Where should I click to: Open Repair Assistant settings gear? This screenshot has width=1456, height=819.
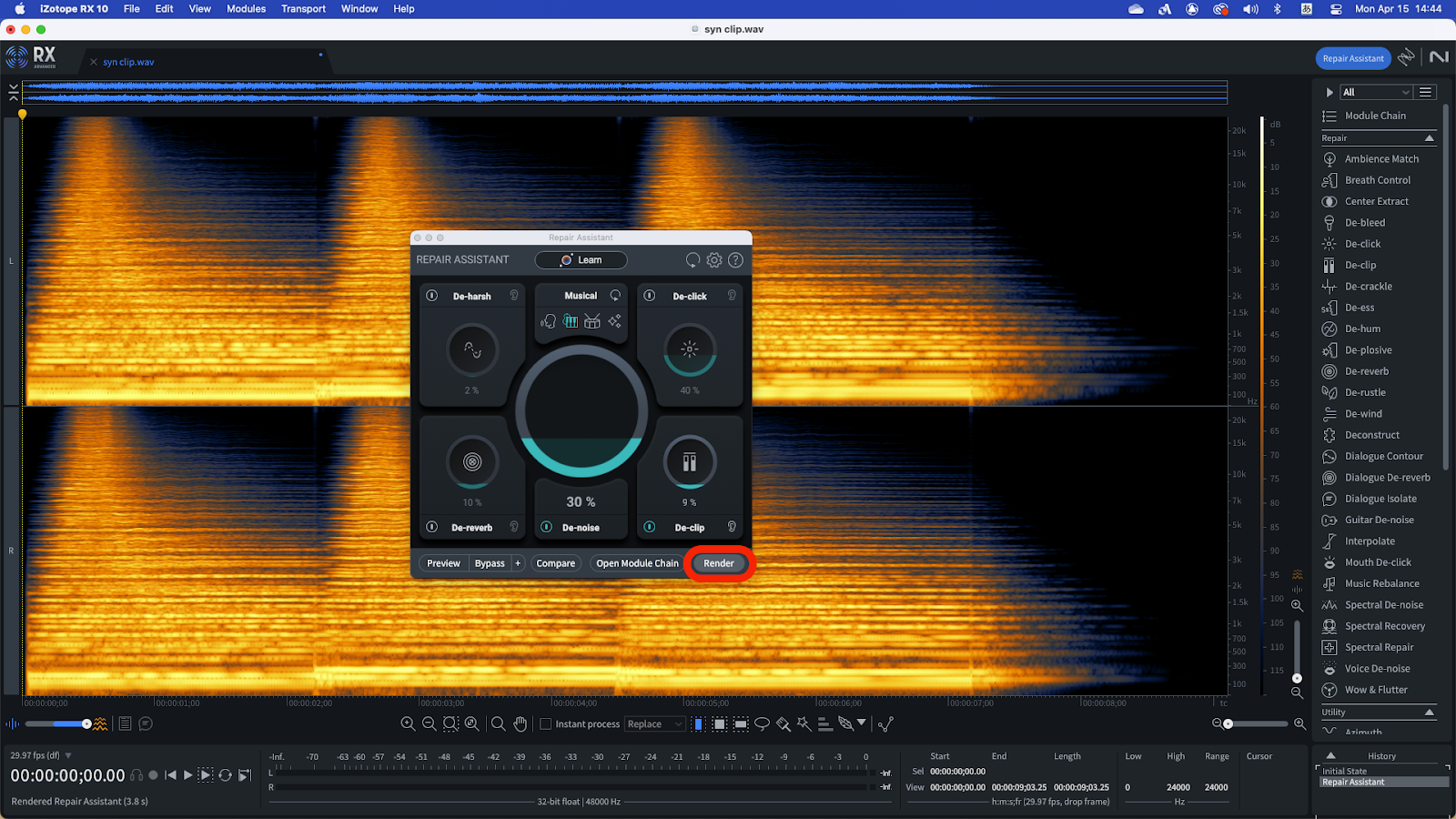(714, 260)
